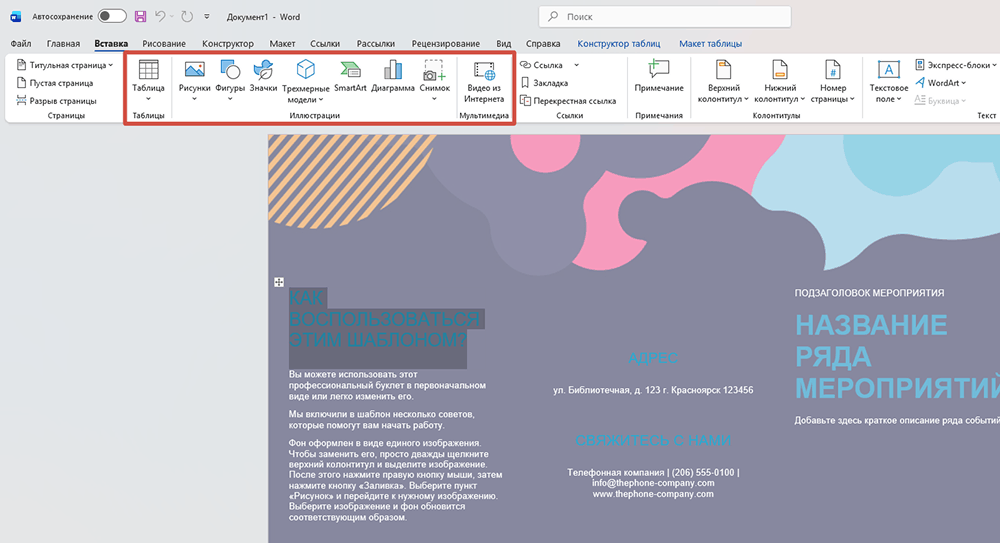
Task: Open Текстовое поле text box menu
Action: pos(888,82)
